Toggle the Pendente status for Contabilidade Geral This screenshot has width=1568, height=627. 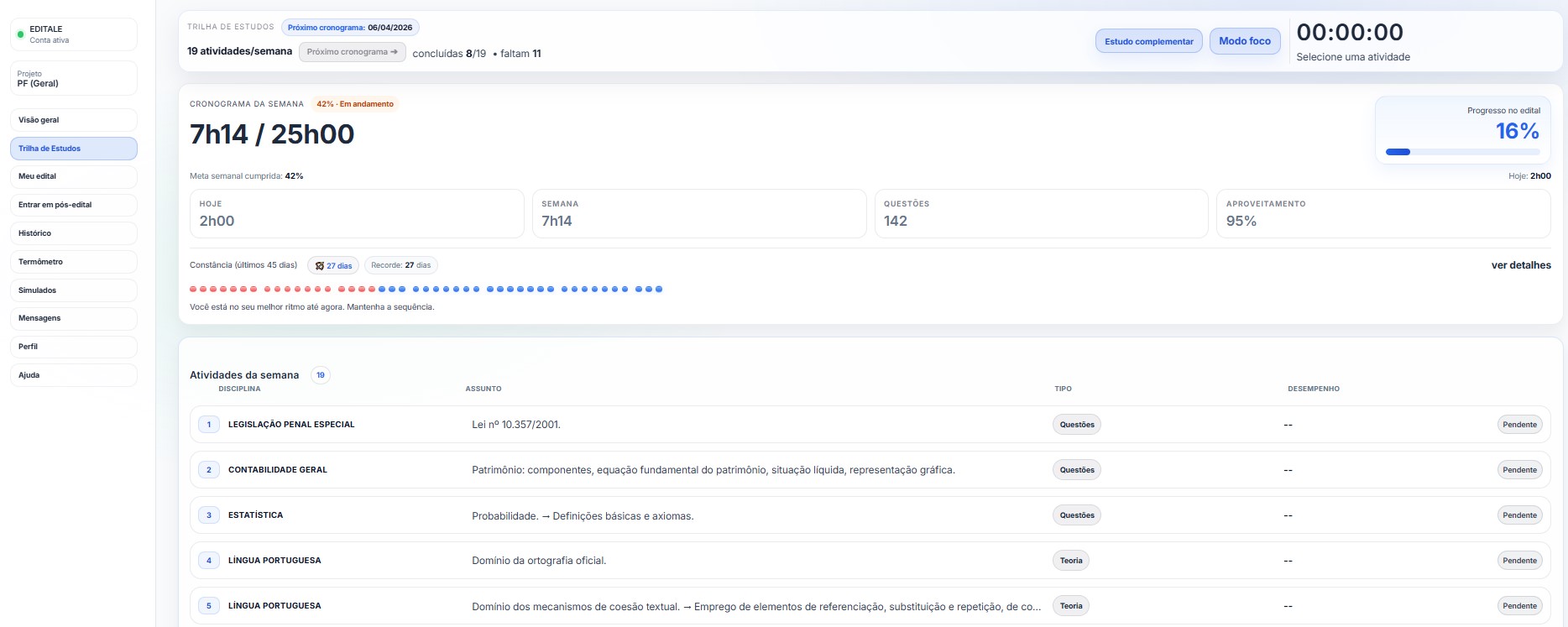click(x=1519, y=470)
